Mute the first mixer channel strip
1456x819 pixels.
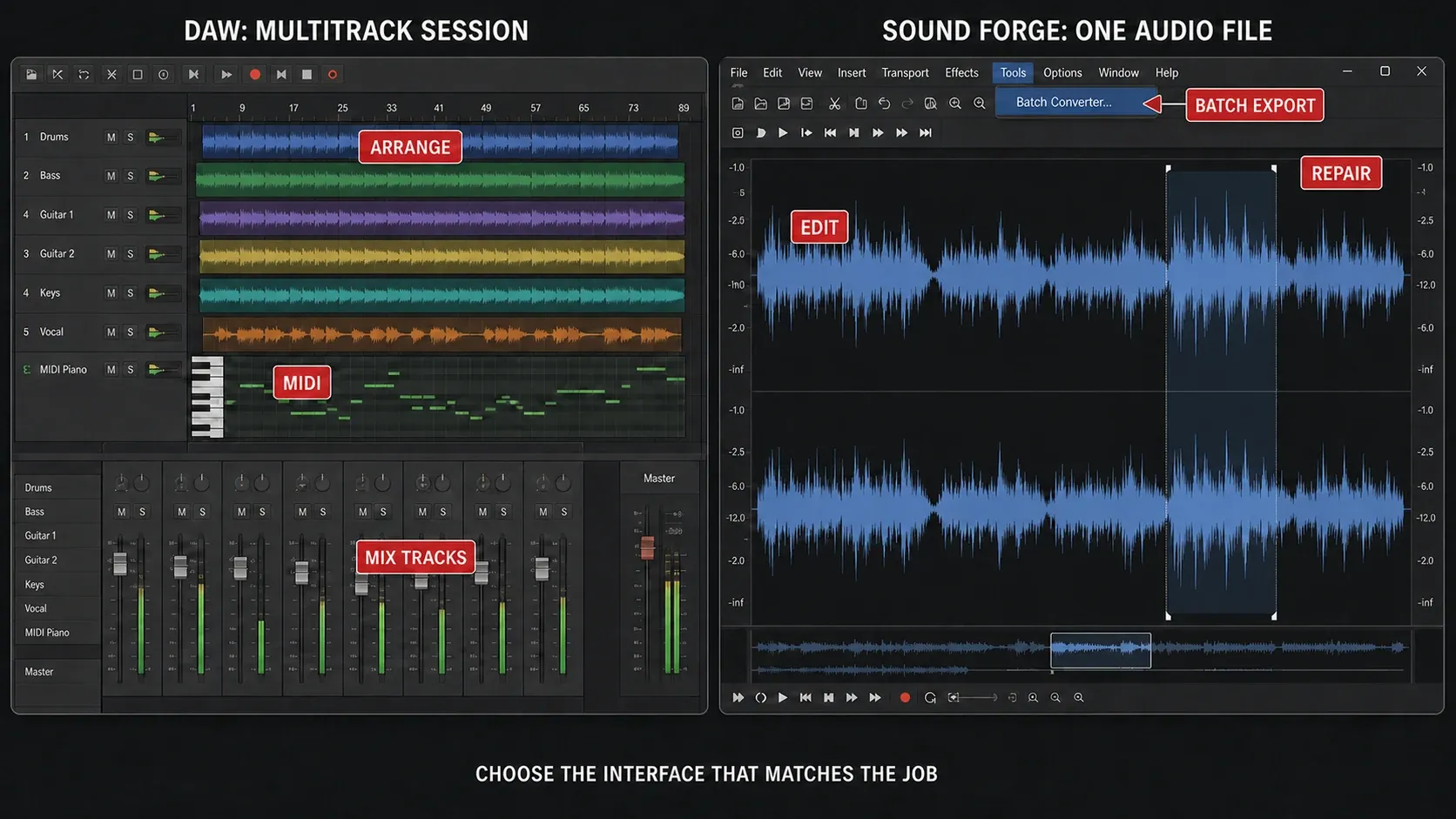pos(122,512)
